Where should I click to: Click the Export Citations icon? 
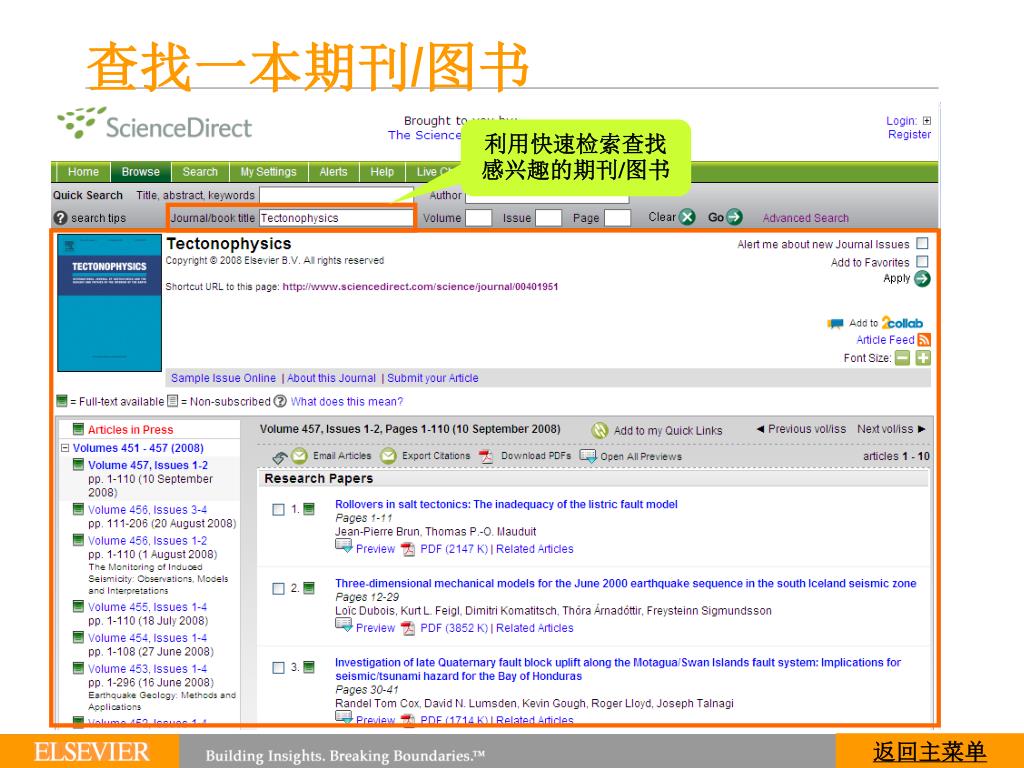pos(388,456)
